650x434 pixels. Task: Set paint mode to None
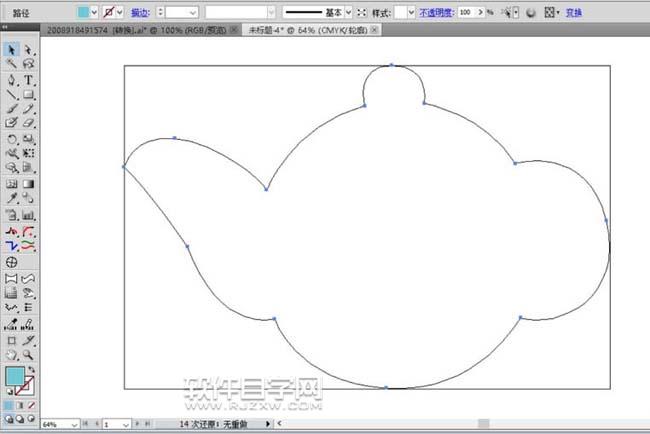click(31, 405)
